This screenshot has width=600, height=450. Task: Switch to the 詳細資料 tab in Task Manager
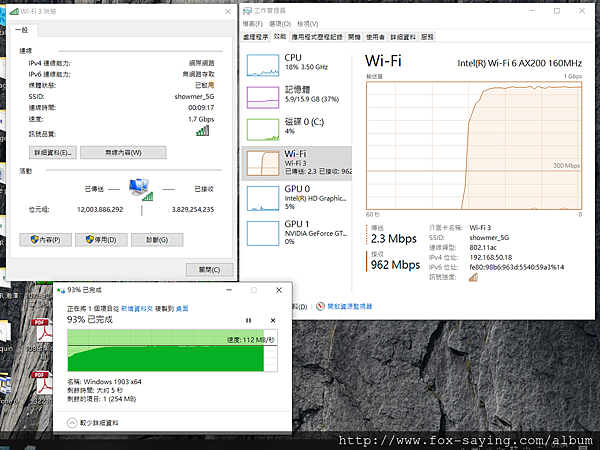pyautogui.click(x=403, y=37)
